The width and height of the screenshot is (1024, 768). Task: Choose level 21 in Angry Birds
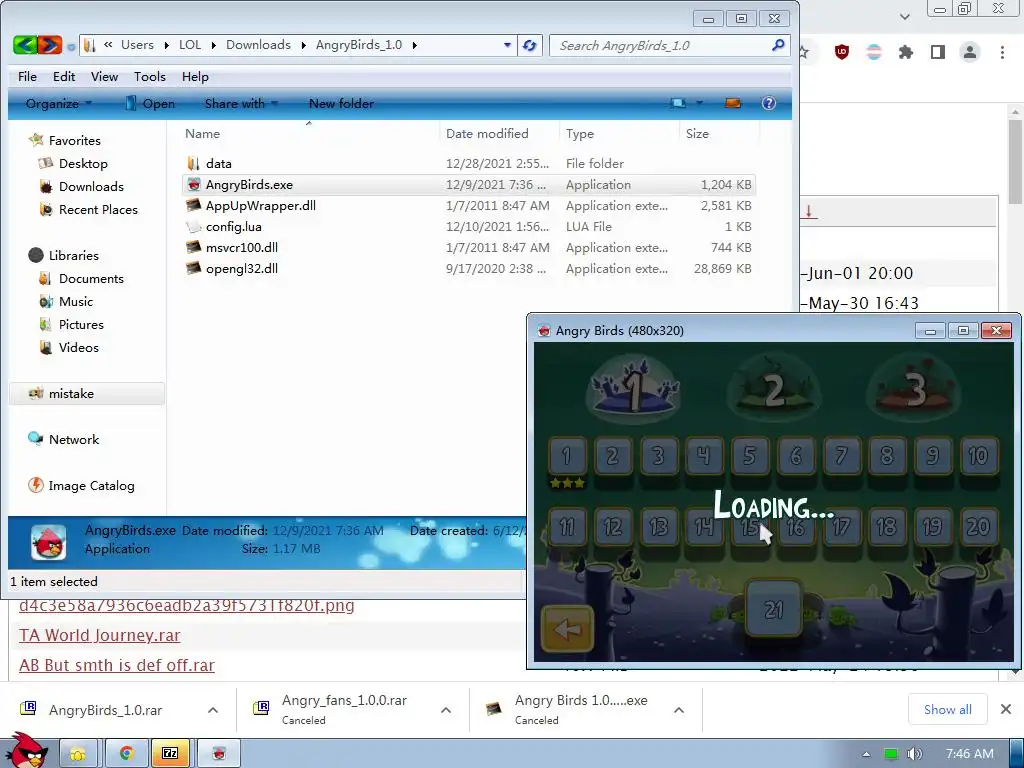(x=773, y=609)
